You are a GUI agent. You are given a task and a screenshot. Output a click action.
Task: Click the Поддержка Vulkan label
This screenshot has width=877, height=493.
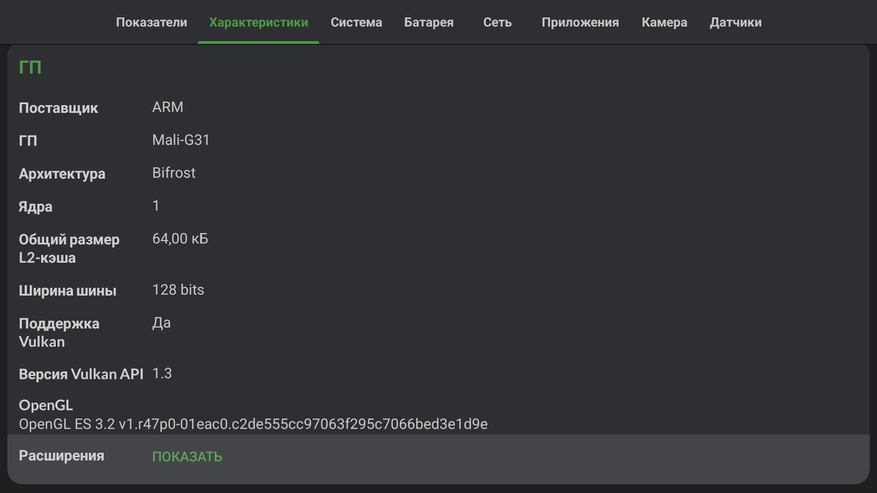click(59, 332)
